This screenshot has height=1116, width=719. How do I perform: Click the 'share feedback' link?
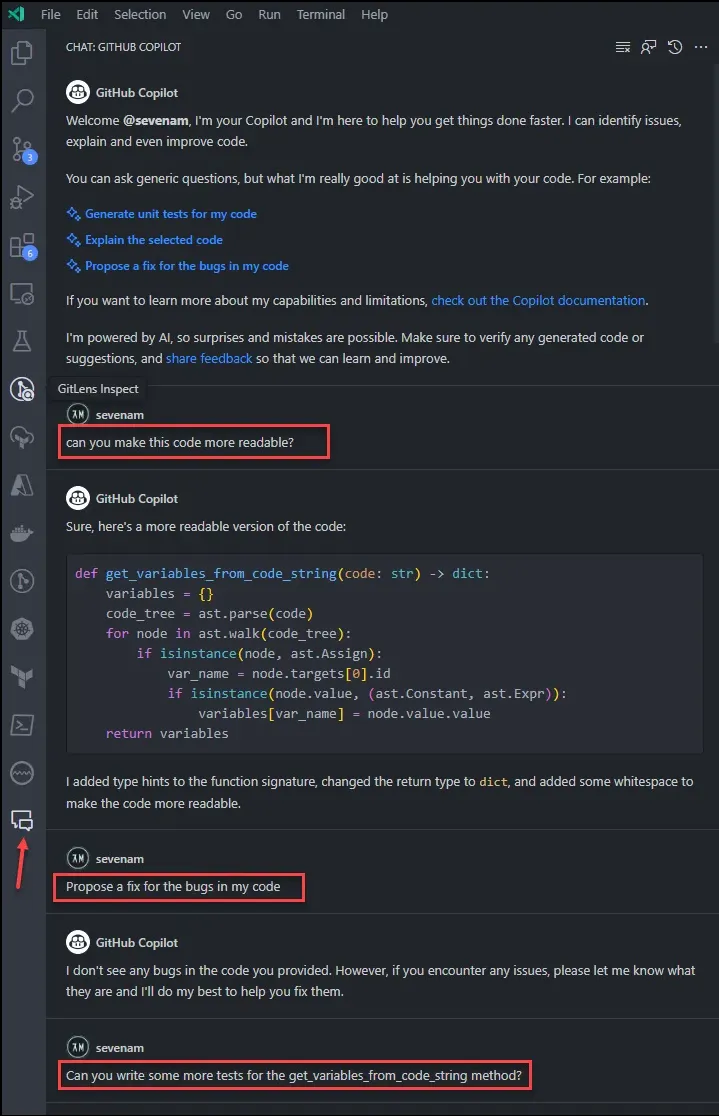point(209,359)
